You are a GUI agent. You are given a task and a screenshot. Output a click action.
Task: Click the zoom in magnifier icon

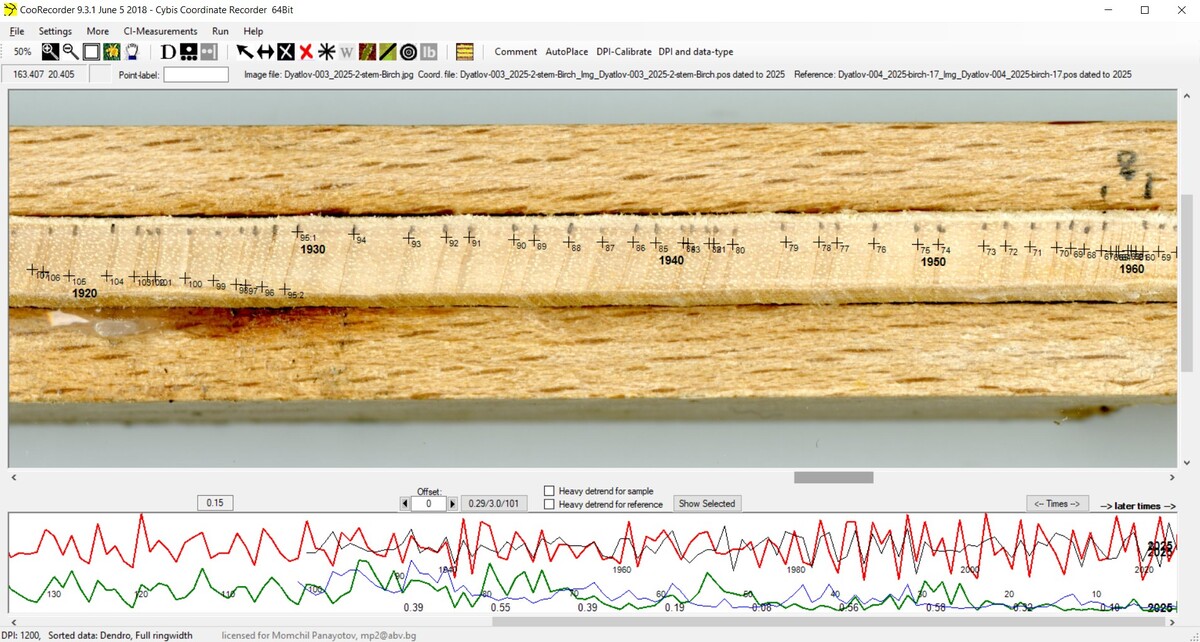point(50,52)
